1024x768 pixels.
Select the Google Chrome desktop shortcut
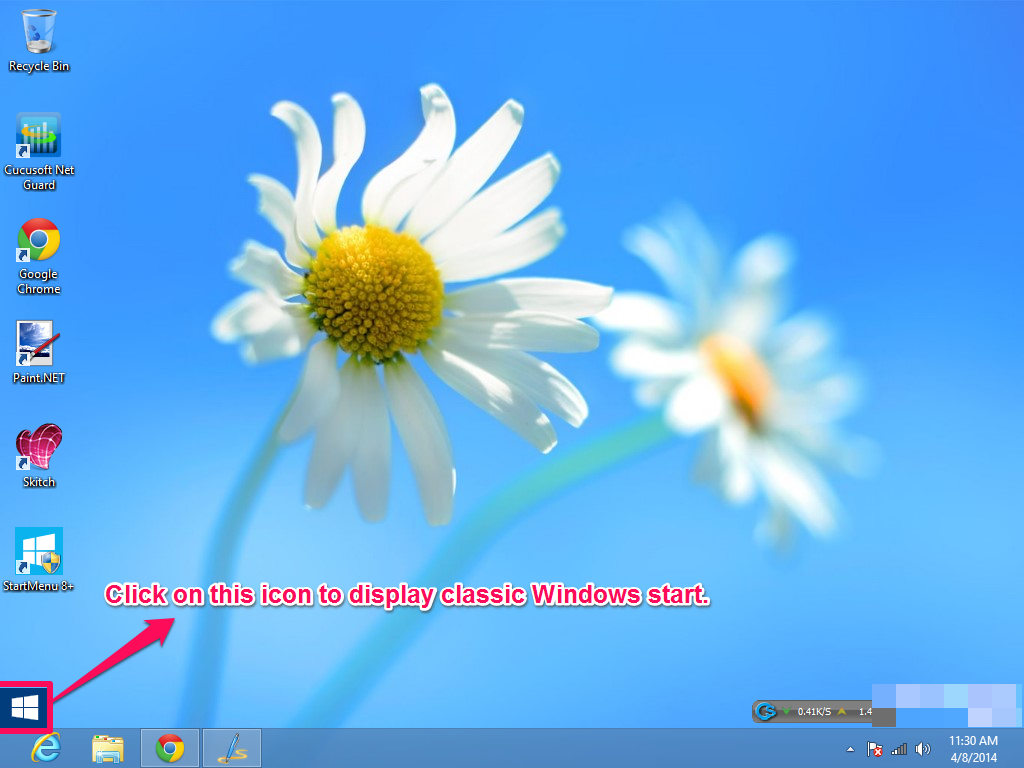tap(39, 257)
